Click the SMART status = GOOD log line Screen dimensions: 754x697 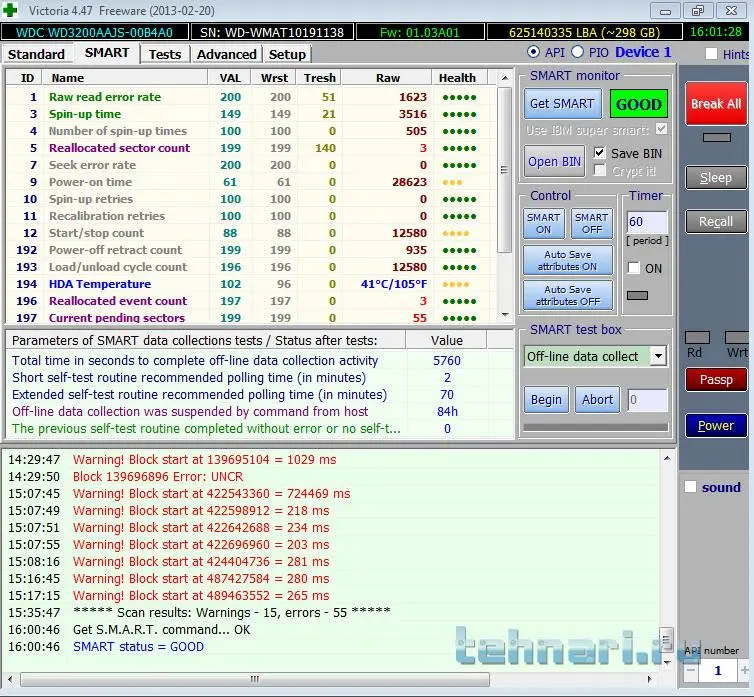[x=138, y=646]
